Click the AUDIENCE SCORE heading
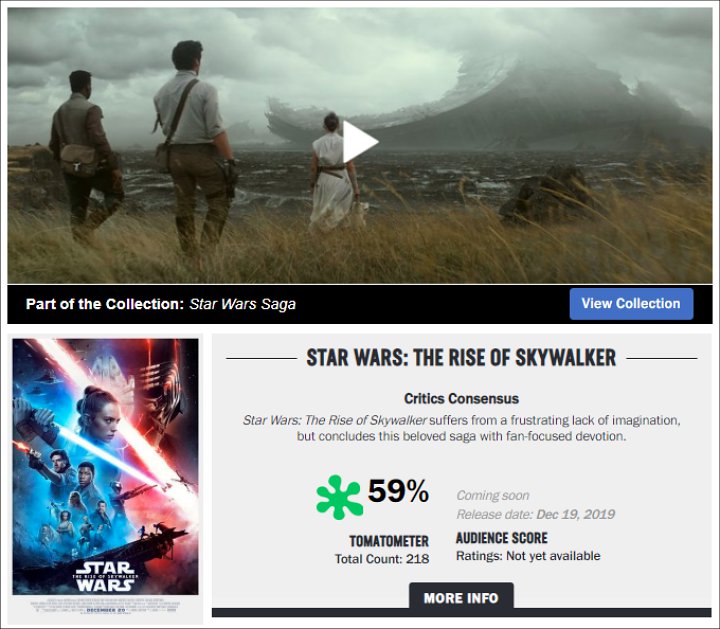This screenshot has width=720, height=629. [x=501, y=538]
